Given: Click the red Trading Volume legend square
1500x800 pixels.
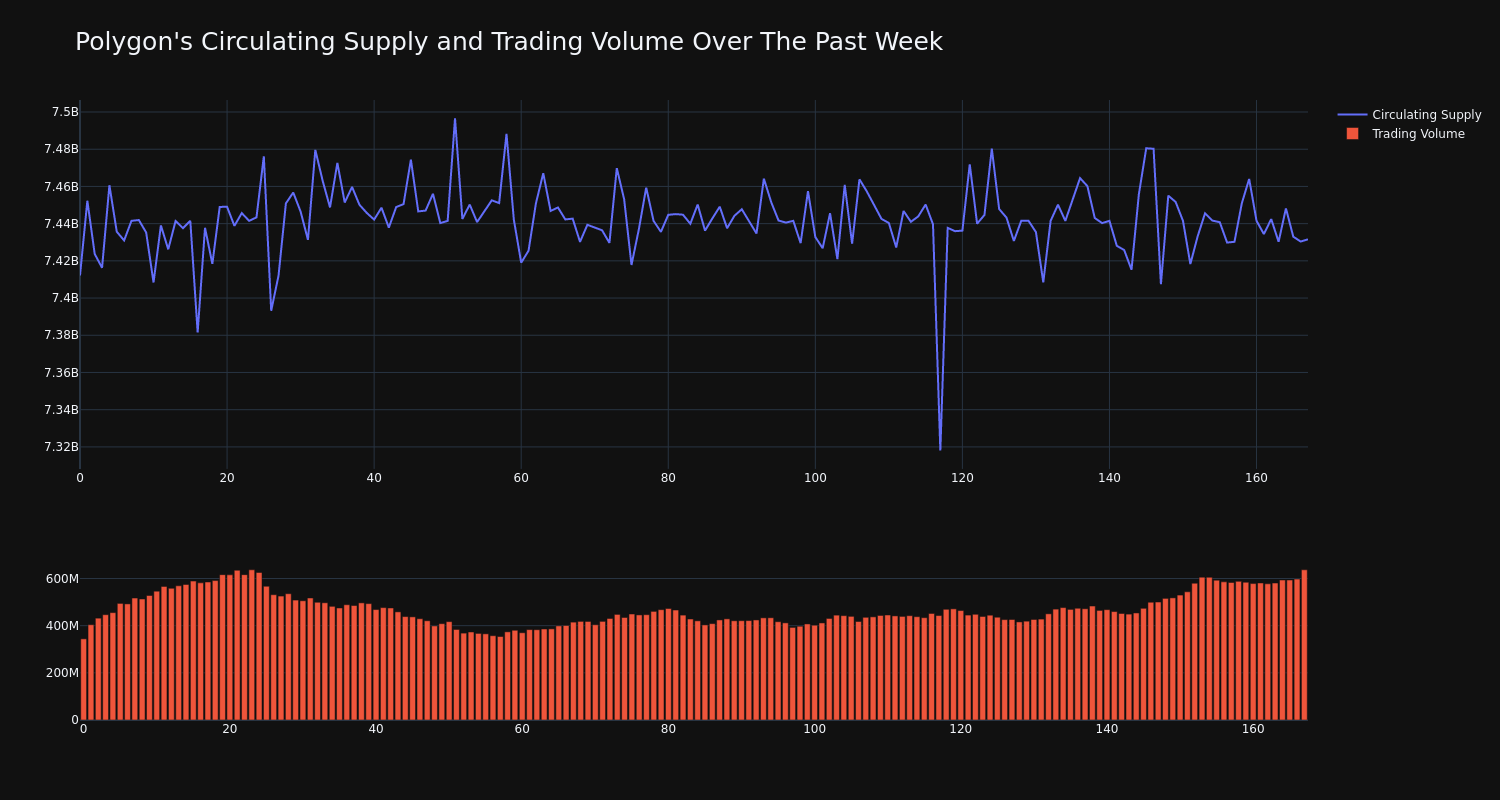Looking at the screenshot, I should [x=1352, y=134].
